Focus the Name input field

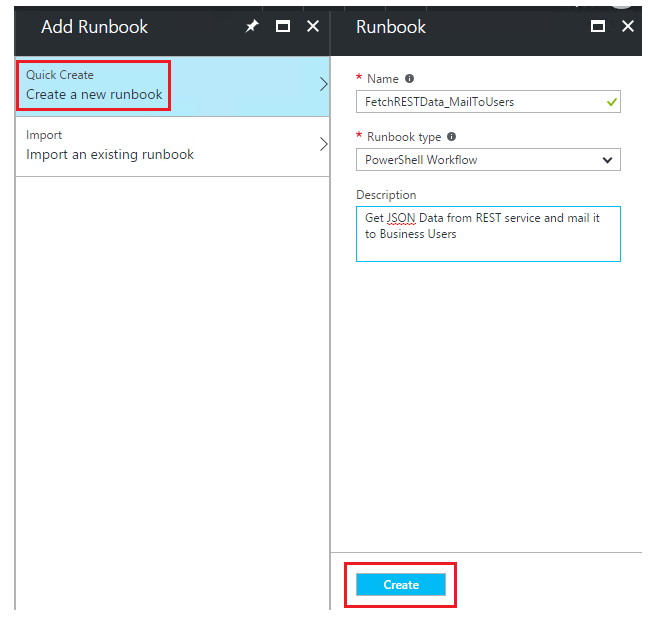click(488, 102)
